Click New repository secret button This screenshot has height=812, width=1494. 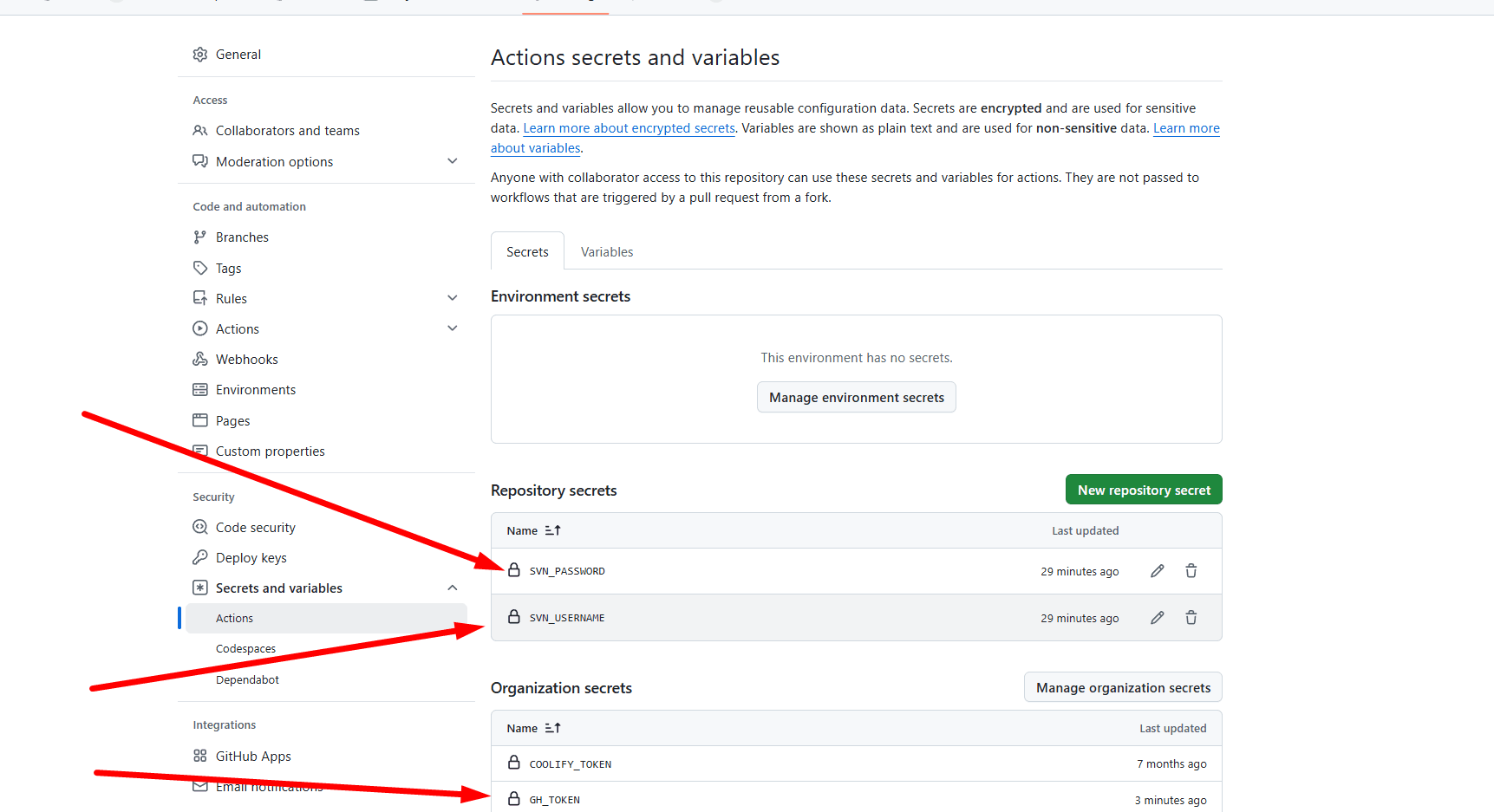1144,490
